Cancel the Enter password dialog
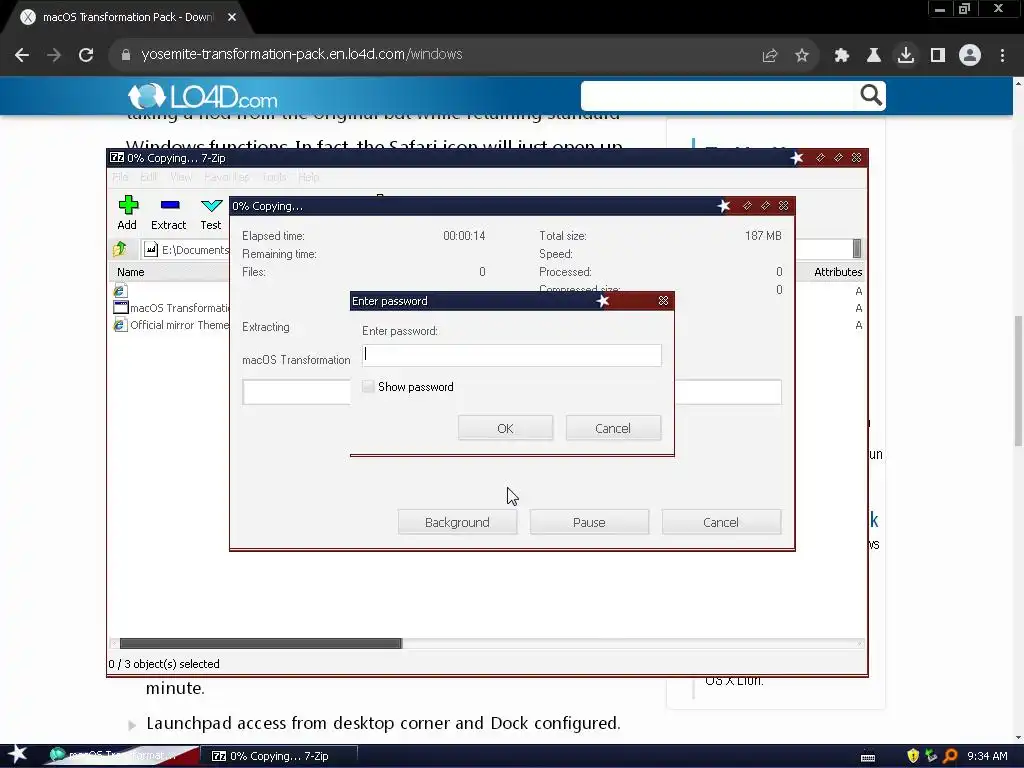The width and height of the screenshot is (1024, 768). tap(613, 428)
